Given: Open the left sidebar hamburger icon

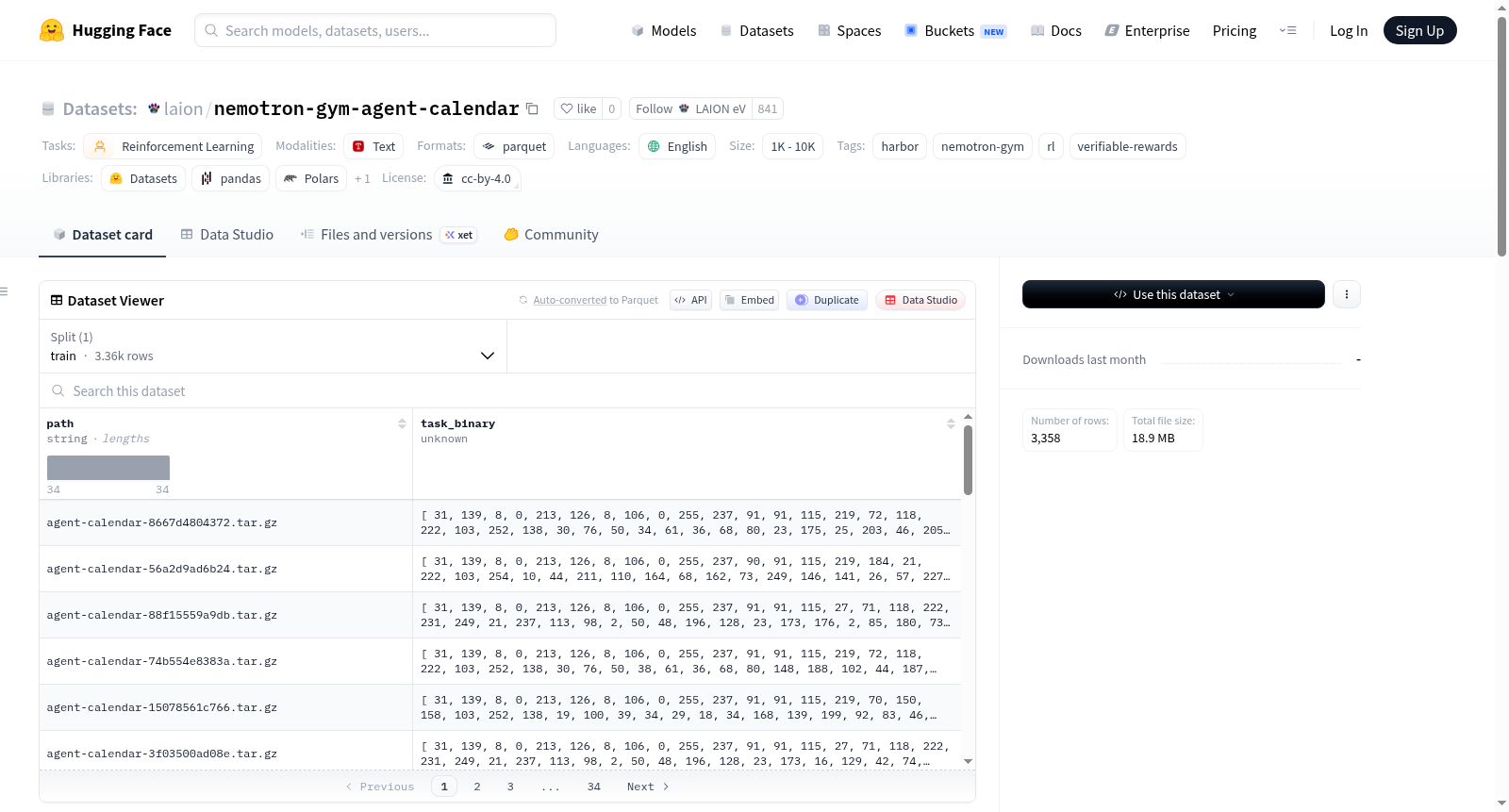Looking at the screenshot, I should 5,291.
